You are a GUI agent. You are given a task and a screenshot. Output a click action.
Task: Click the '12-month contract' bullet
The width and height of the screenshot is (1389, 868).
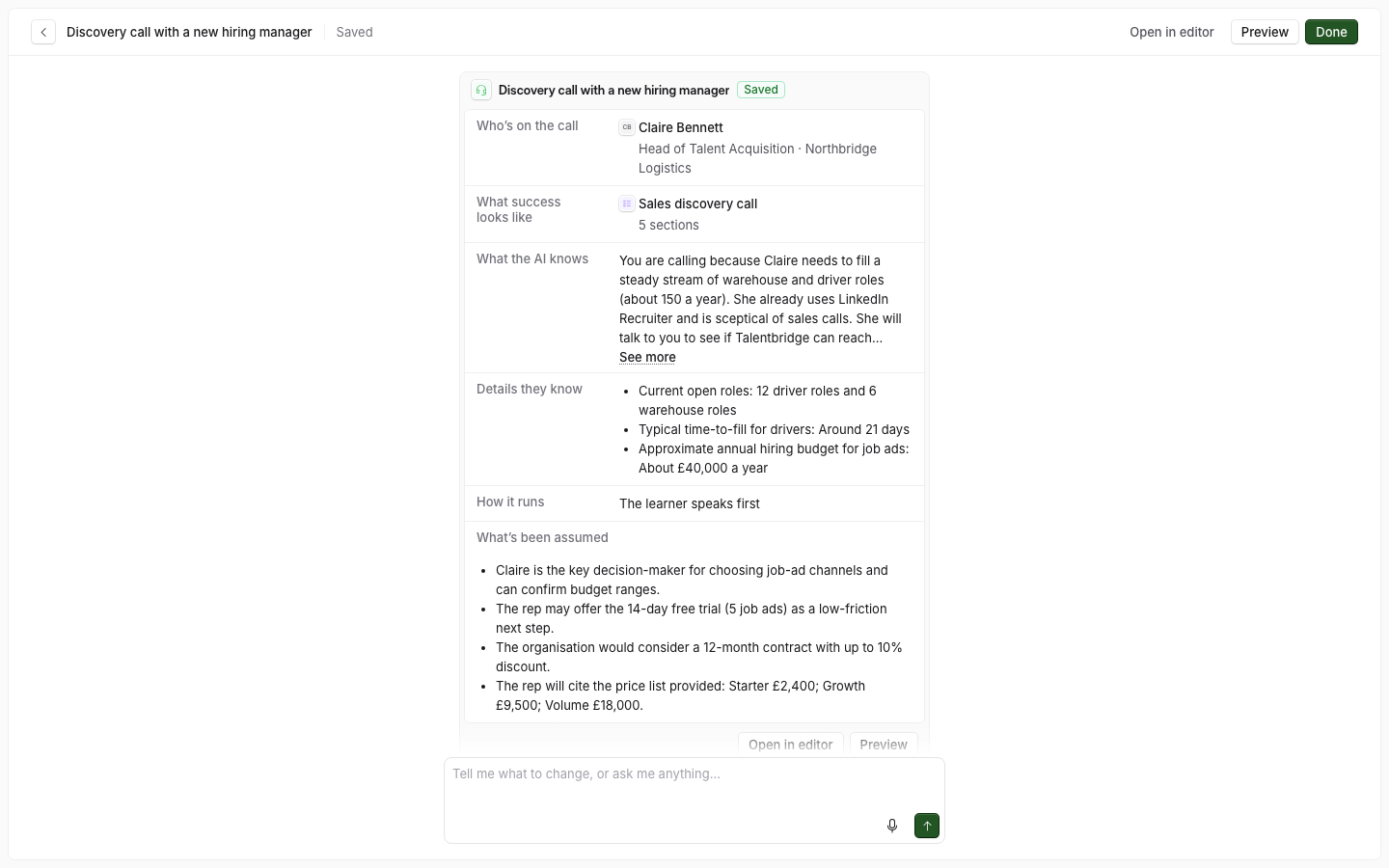pos(699,657)
